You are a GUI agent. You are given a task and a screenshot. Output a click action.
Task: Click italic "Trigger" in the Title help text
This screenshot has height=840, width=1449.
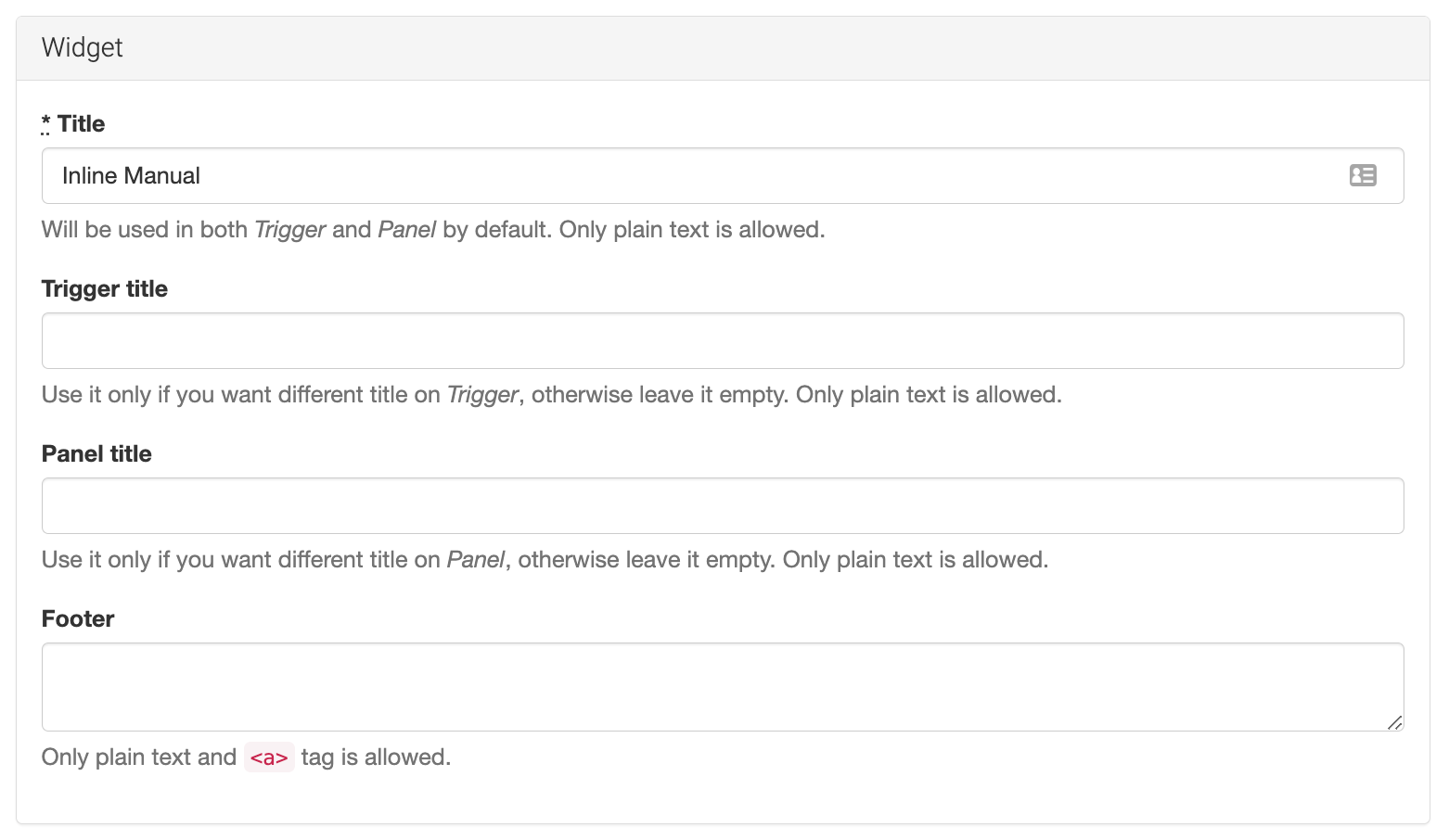[289, 230]
